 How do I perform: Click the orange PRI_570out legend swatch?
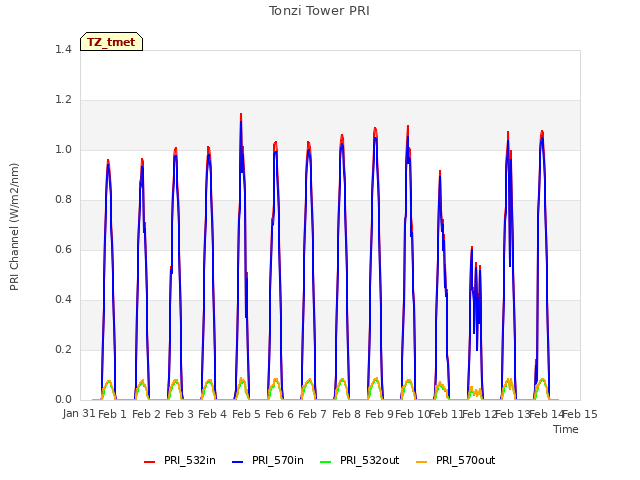(x=421, y=461)
